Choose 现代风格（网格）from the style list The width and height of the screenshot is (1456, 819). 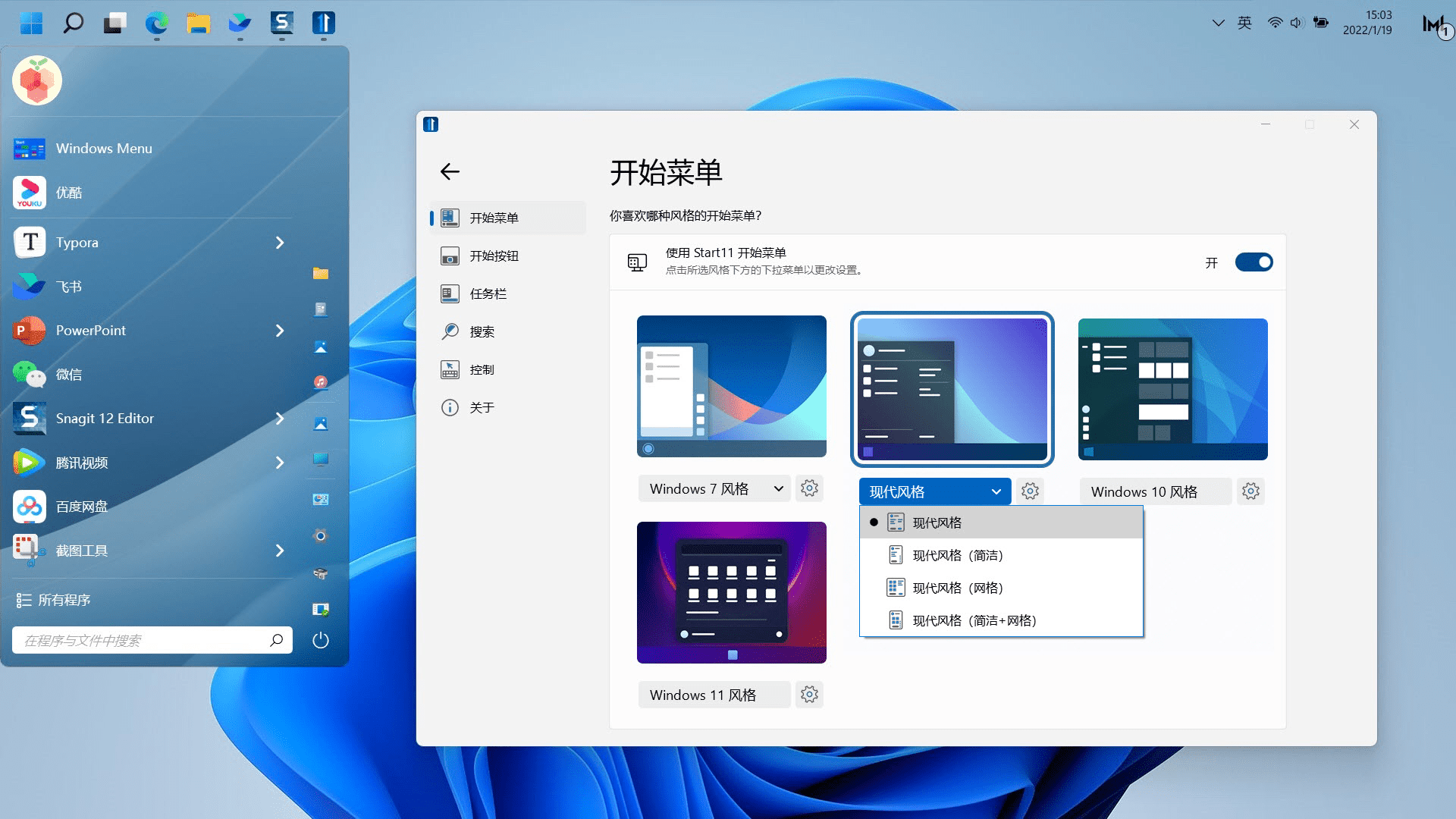click(x=957, y=588)
